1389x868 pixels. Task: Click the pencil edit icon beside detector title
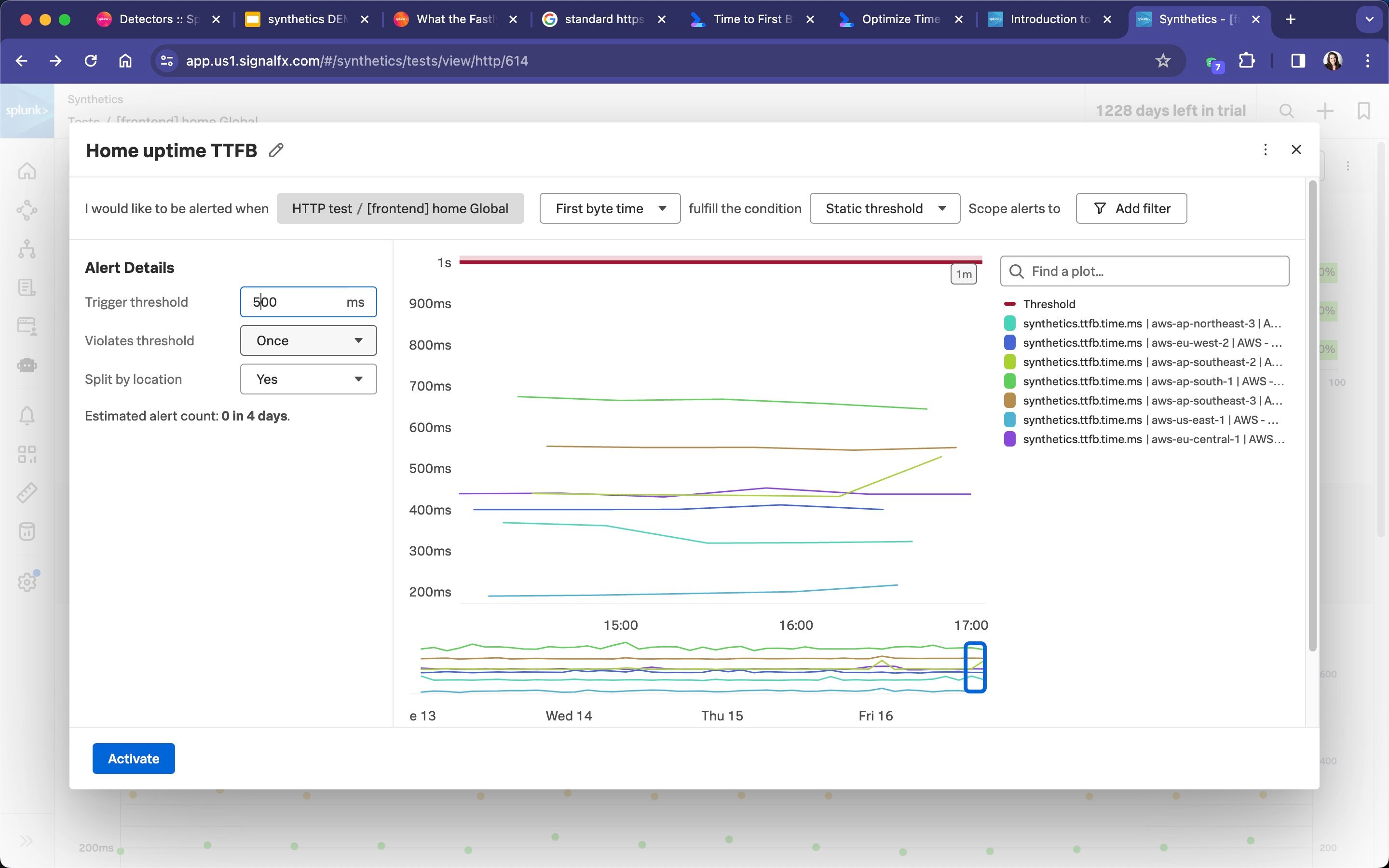tap(276, 150)
